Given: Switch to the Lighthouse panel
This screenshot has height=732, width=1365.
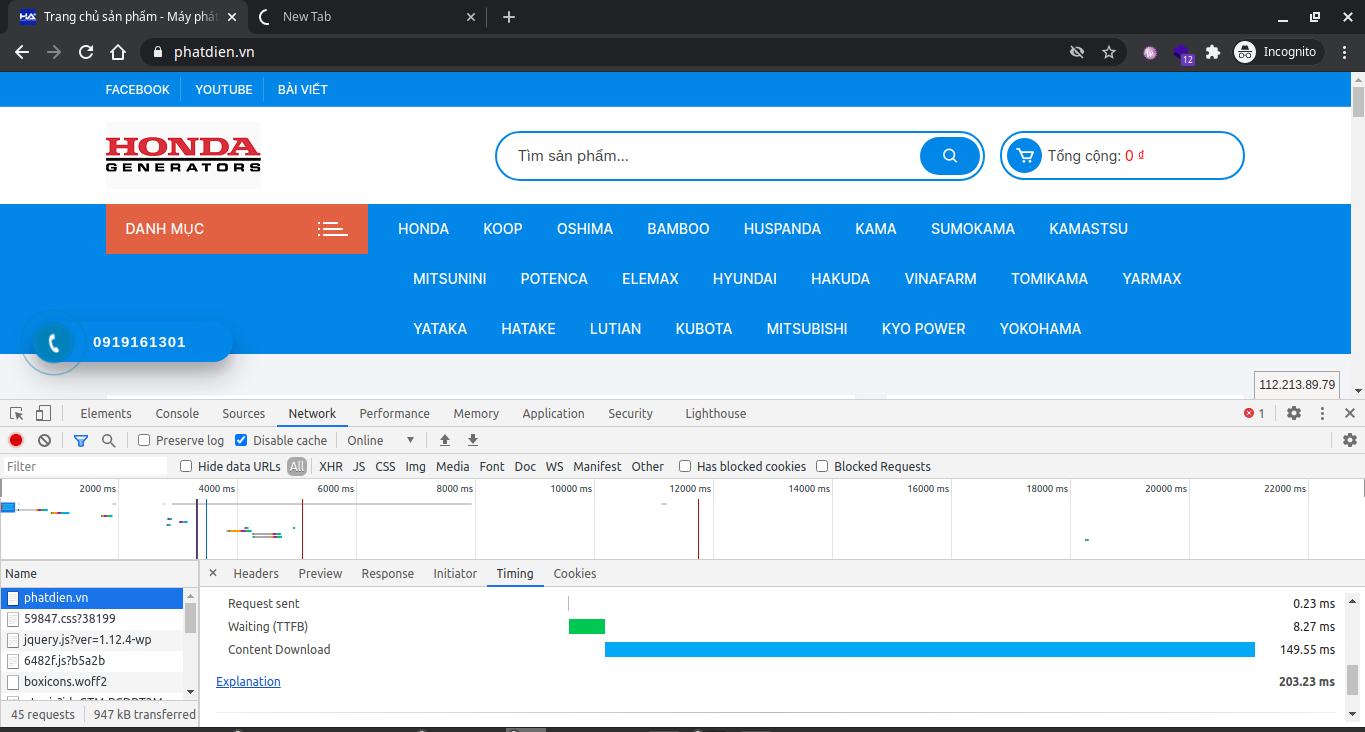Looking at the screenshot, I should pyautogui.click(x=716, y=413).
